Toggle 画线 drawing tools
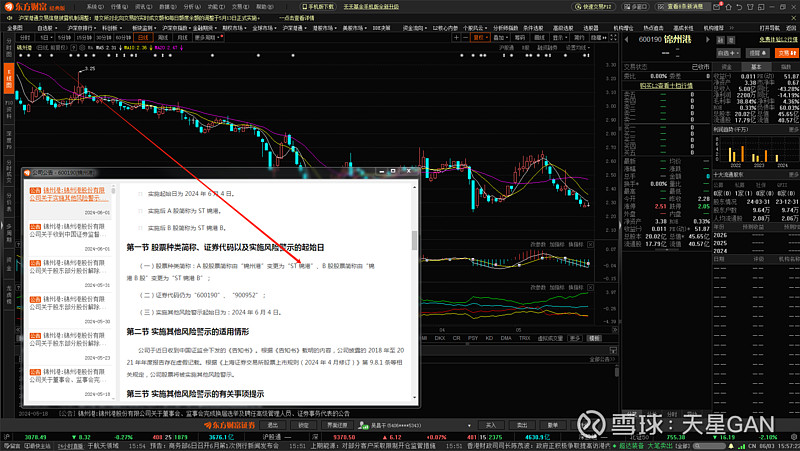The image size is (800, 451). pyautogui.click(x=540, y=38)
